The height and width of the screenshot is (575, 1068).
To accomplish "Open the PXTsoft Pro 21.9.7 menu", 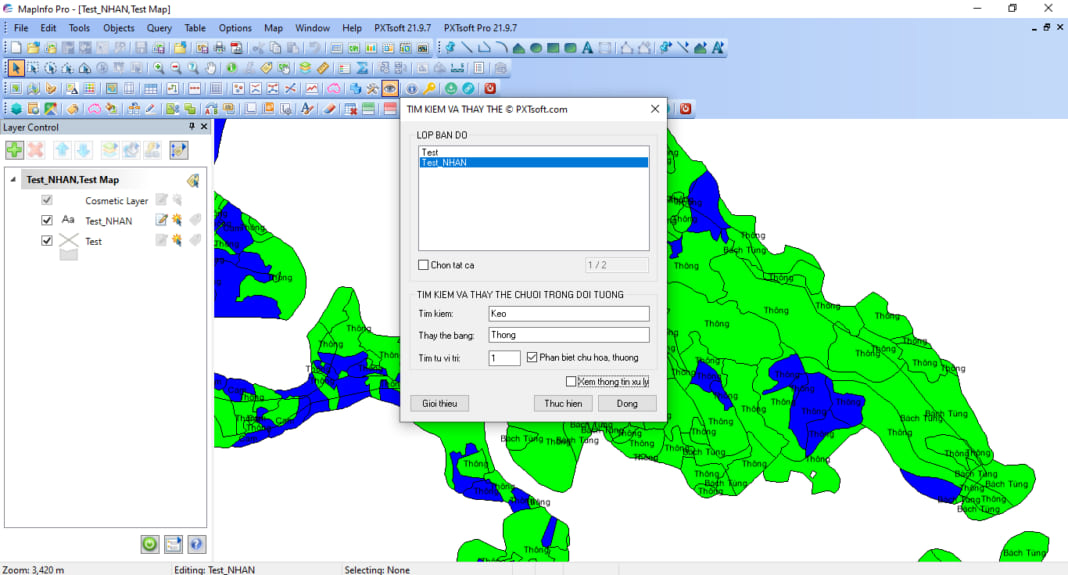I will tap(480, 28).
